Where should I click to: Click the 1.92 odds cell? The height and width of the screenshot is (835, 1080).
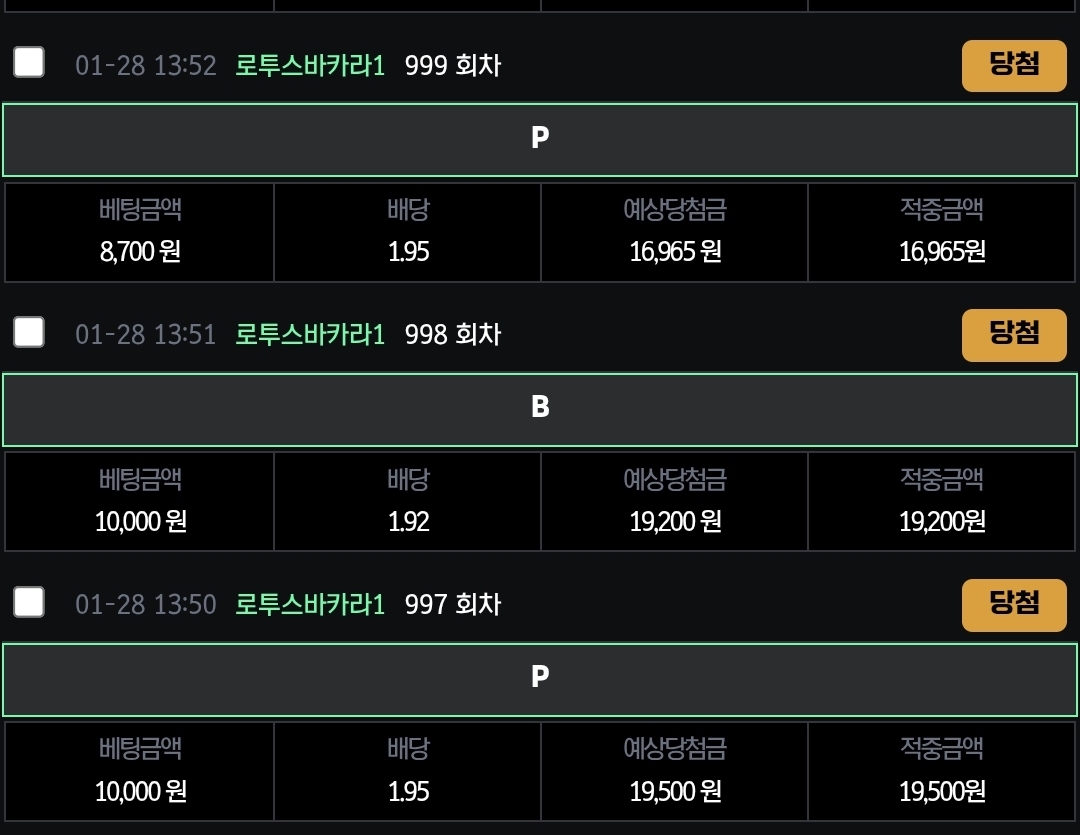(408, 502)
